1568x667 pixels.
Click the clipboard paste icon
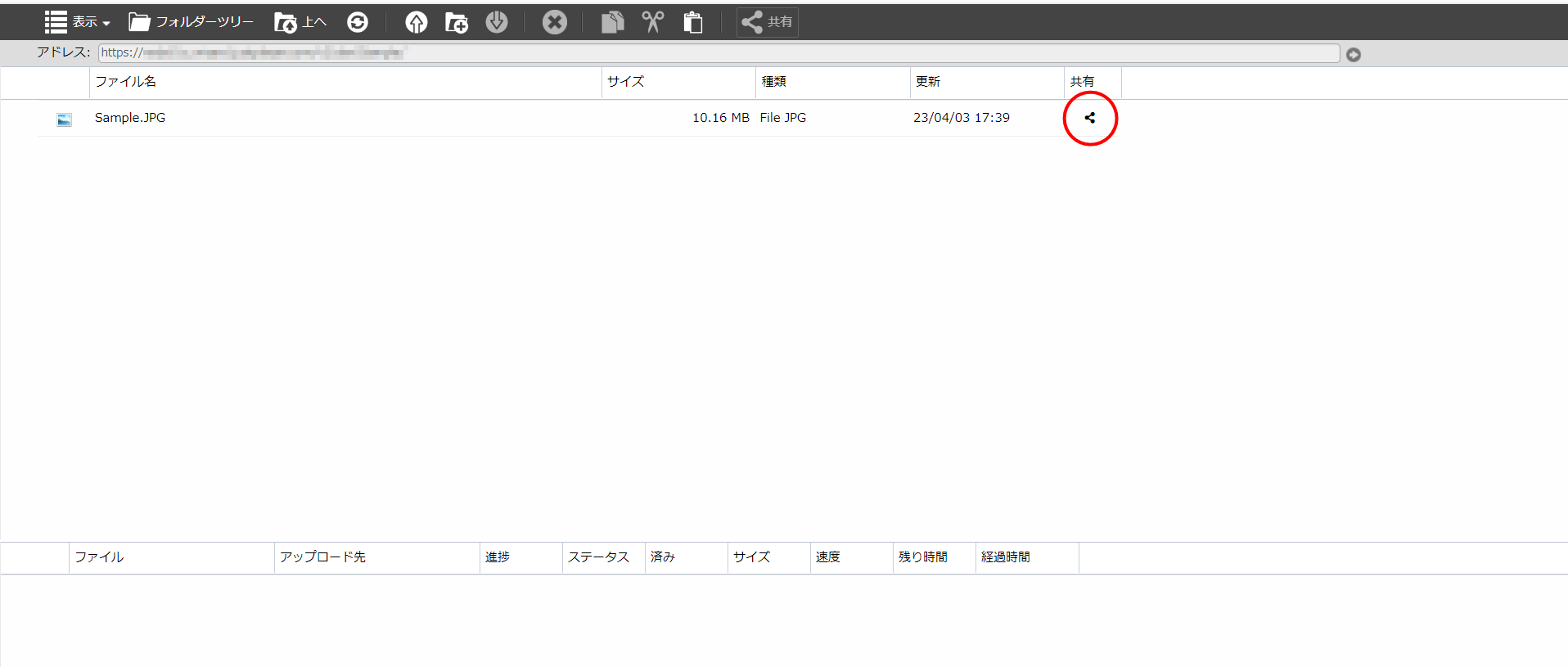(692, 22)
